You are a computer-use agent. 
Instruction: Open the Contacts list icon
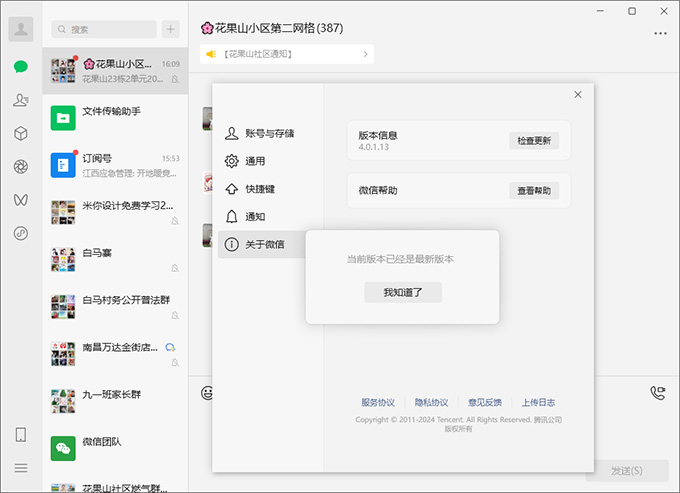tap(21, 100)
